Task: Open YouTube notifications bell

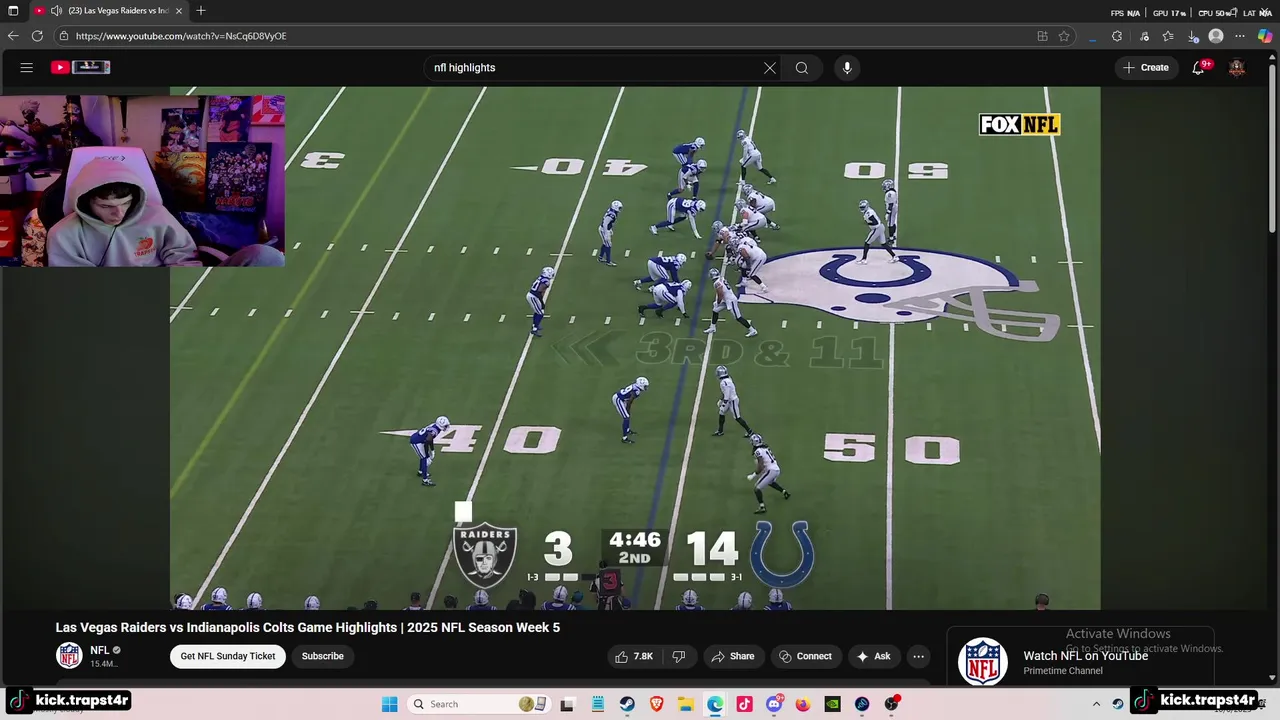Action: pos(1199,67)
